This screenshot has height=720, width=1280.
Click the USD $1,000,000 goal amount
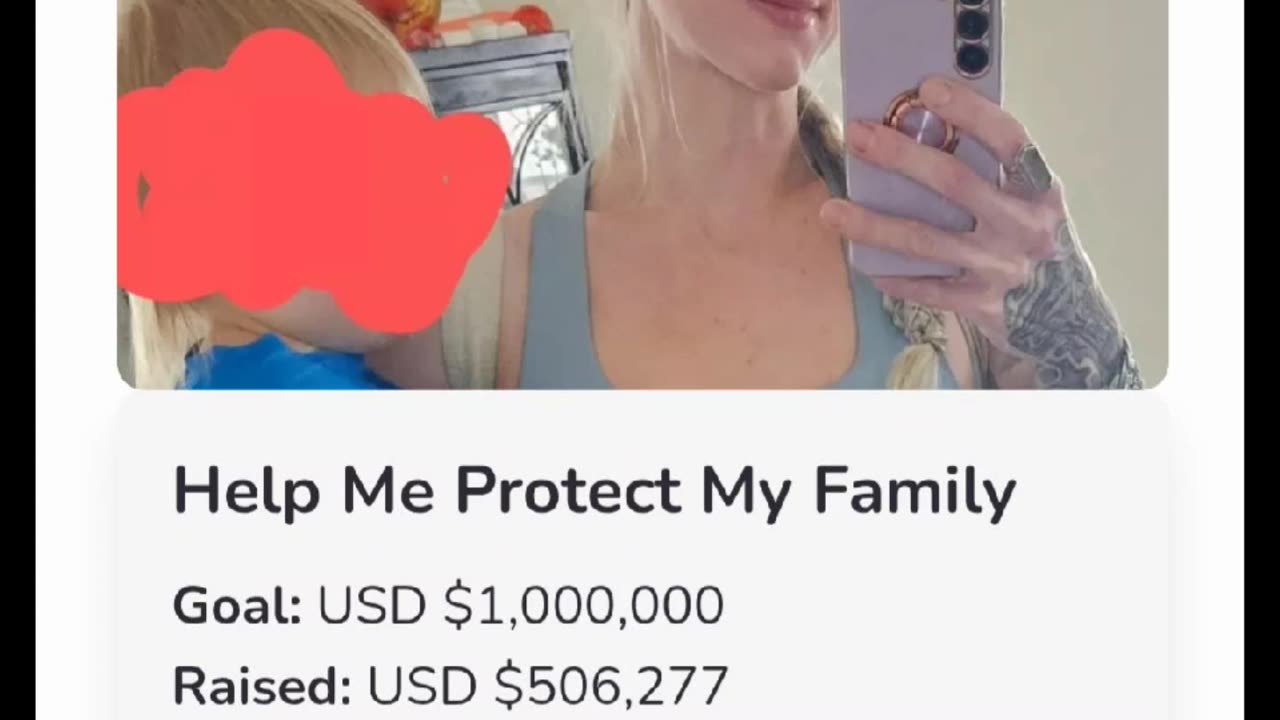coord(520,606)
